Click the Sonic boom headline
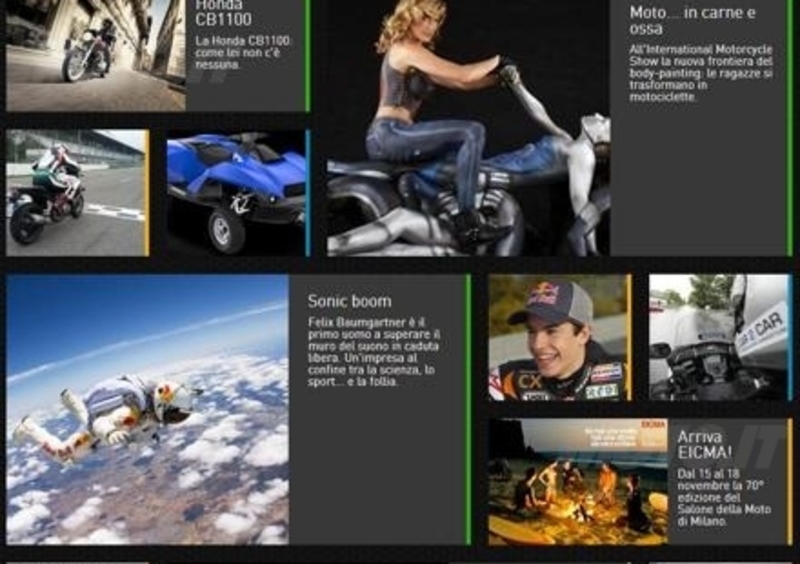Image resolution: width=800 pixels, height=564 pixels. coord(349,301)
